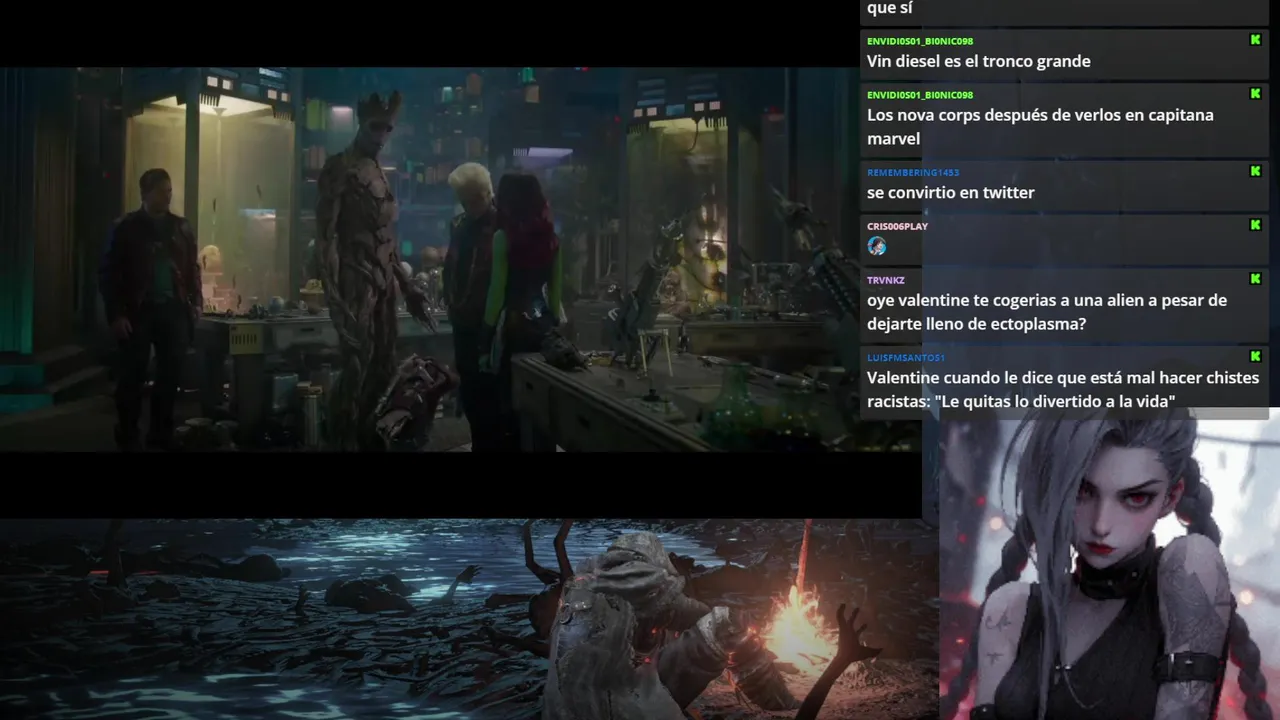Select message 'Los nova corps después de verlos'
The height and width of the screenshot is (720, 1280).
pos(1040,126)
